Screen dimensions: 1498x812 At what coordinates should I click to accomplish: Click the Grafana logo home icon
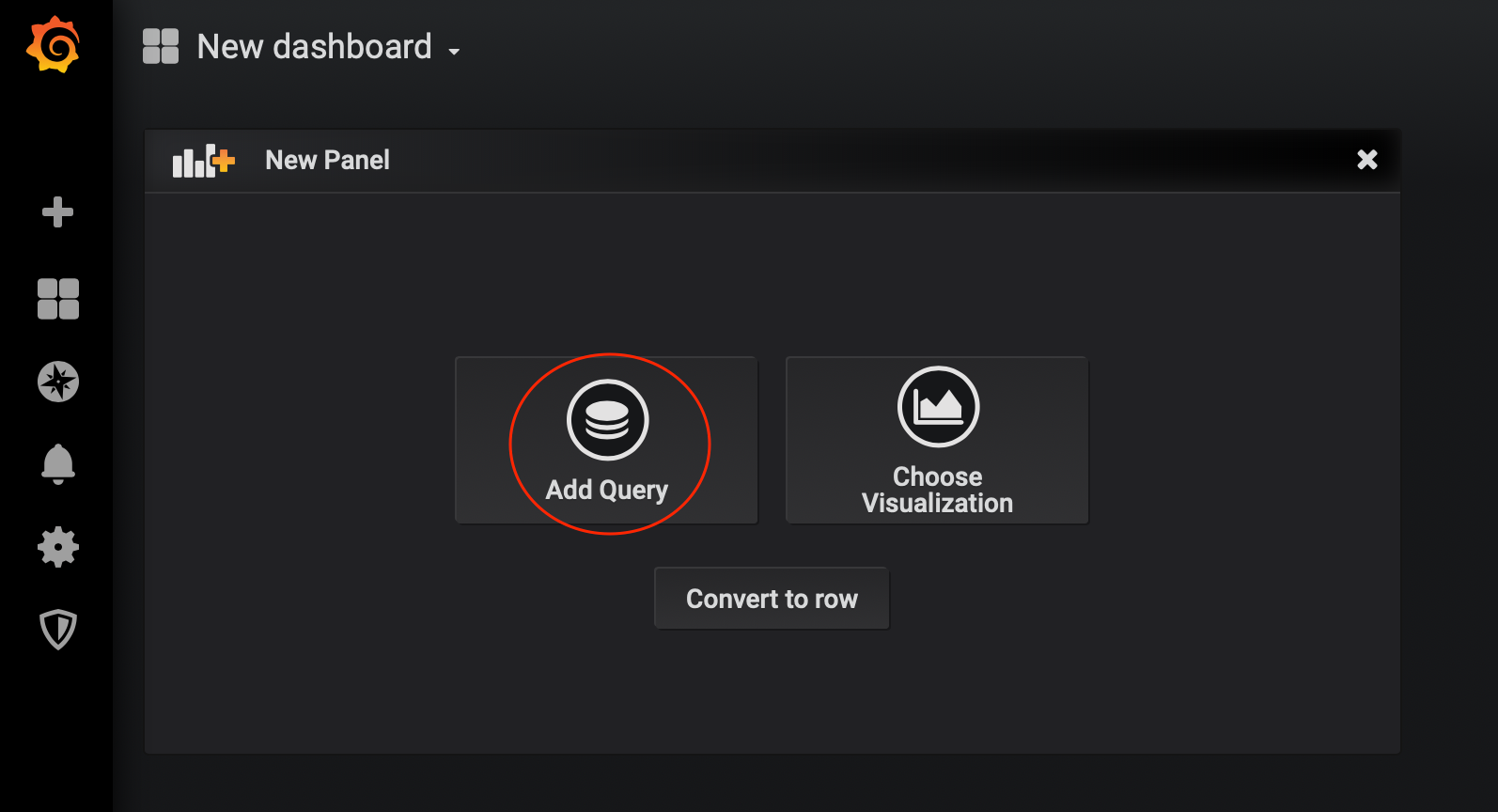[x=54, y=45]
